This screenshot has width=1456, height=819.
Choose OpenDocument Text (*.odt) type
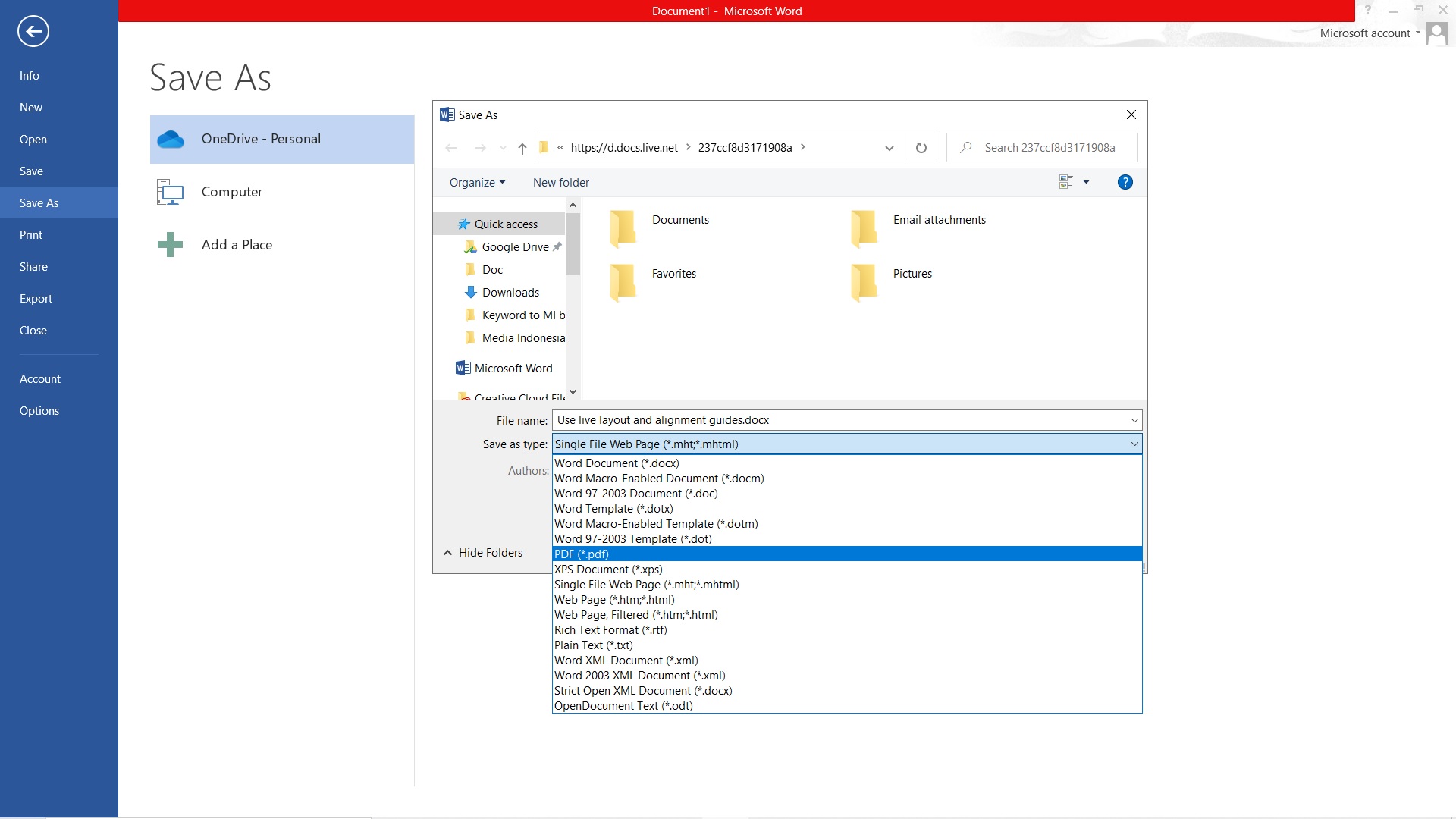tap(847, 706)
